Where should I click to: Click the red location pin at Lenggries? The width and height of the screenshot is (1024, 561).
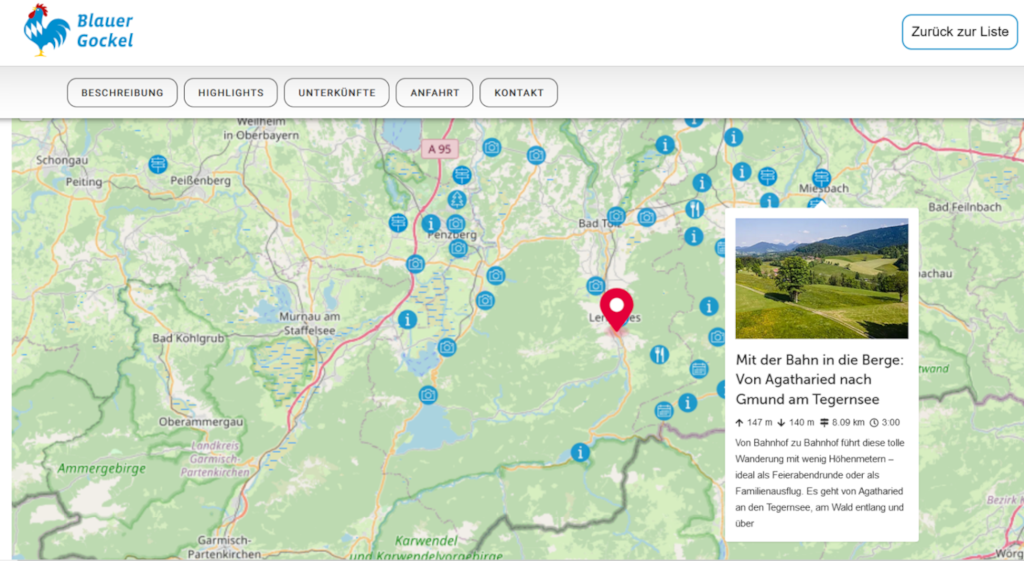(618, 306)
